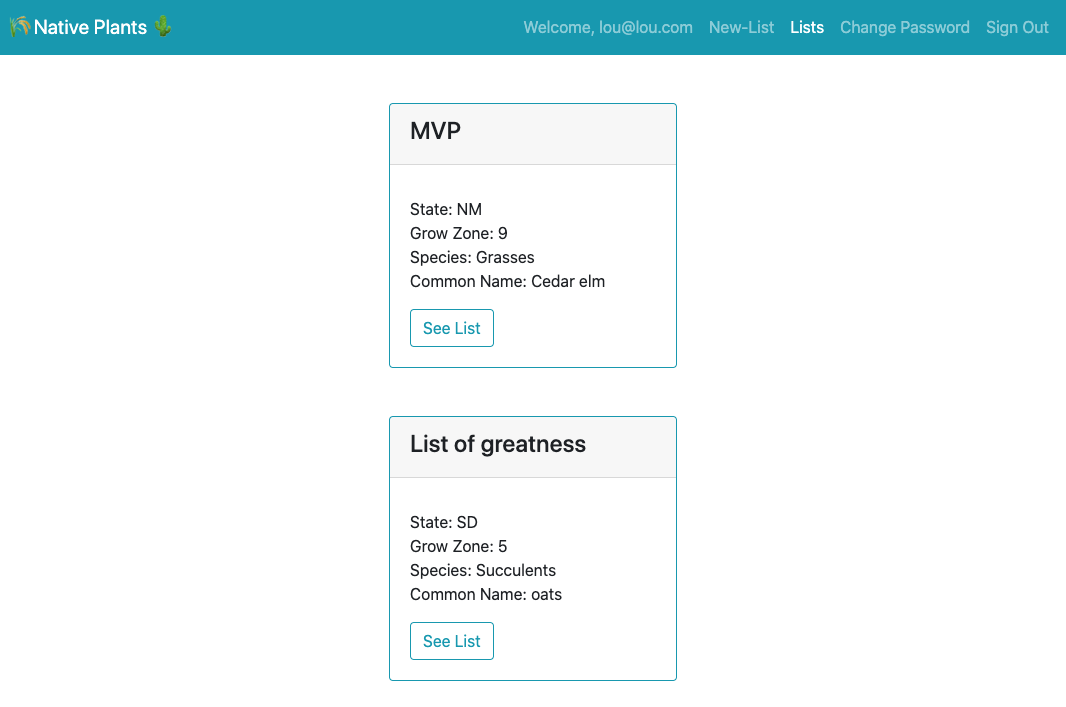Click the grass icon beside Native Plants
The height and width of the screenshot is (707, 1066).
coord(20,27)
